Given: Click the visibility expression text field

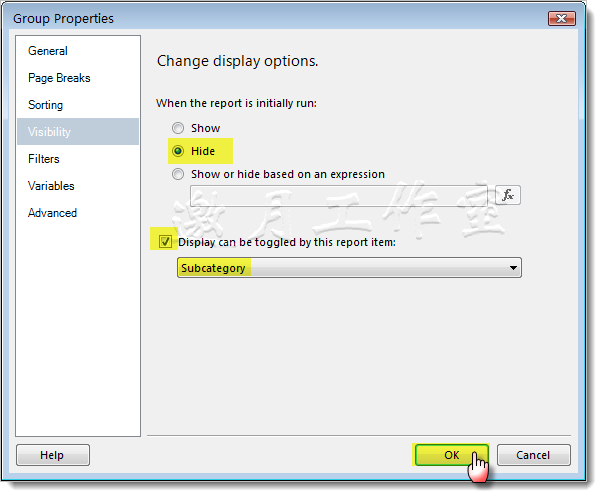Looking at the screenshot, I should 339,196.
